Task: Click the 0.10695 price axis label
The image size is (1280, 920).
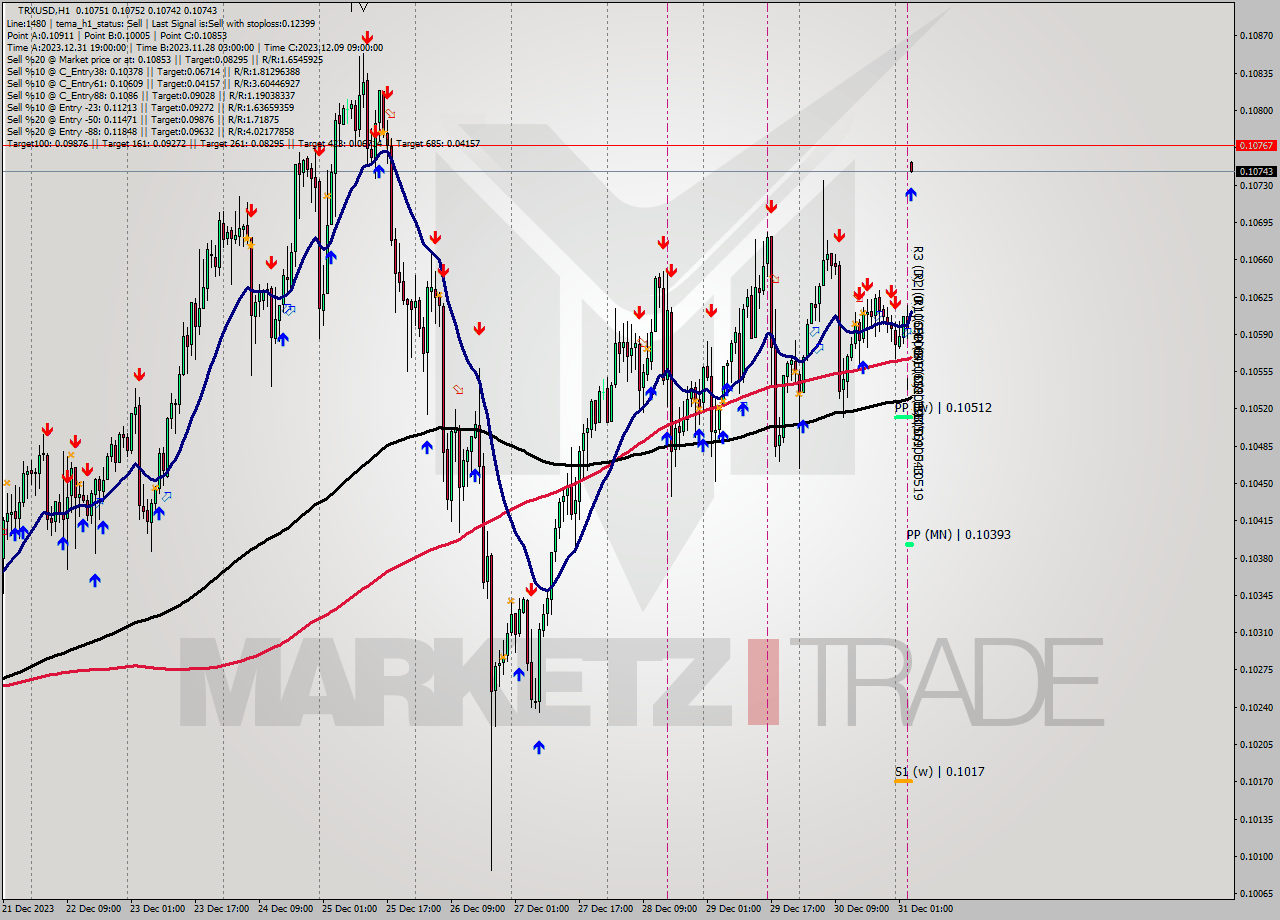Action: point(1256,222)
